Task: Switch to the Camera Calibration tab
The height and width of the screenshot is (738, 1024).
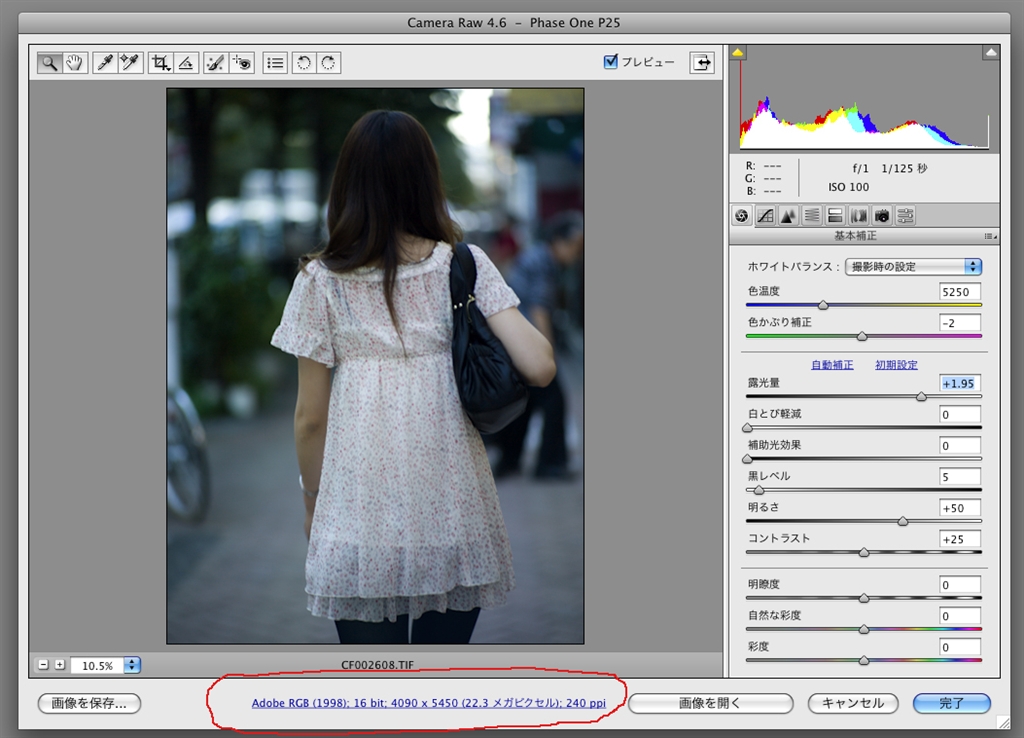Action: click(882, 216)
